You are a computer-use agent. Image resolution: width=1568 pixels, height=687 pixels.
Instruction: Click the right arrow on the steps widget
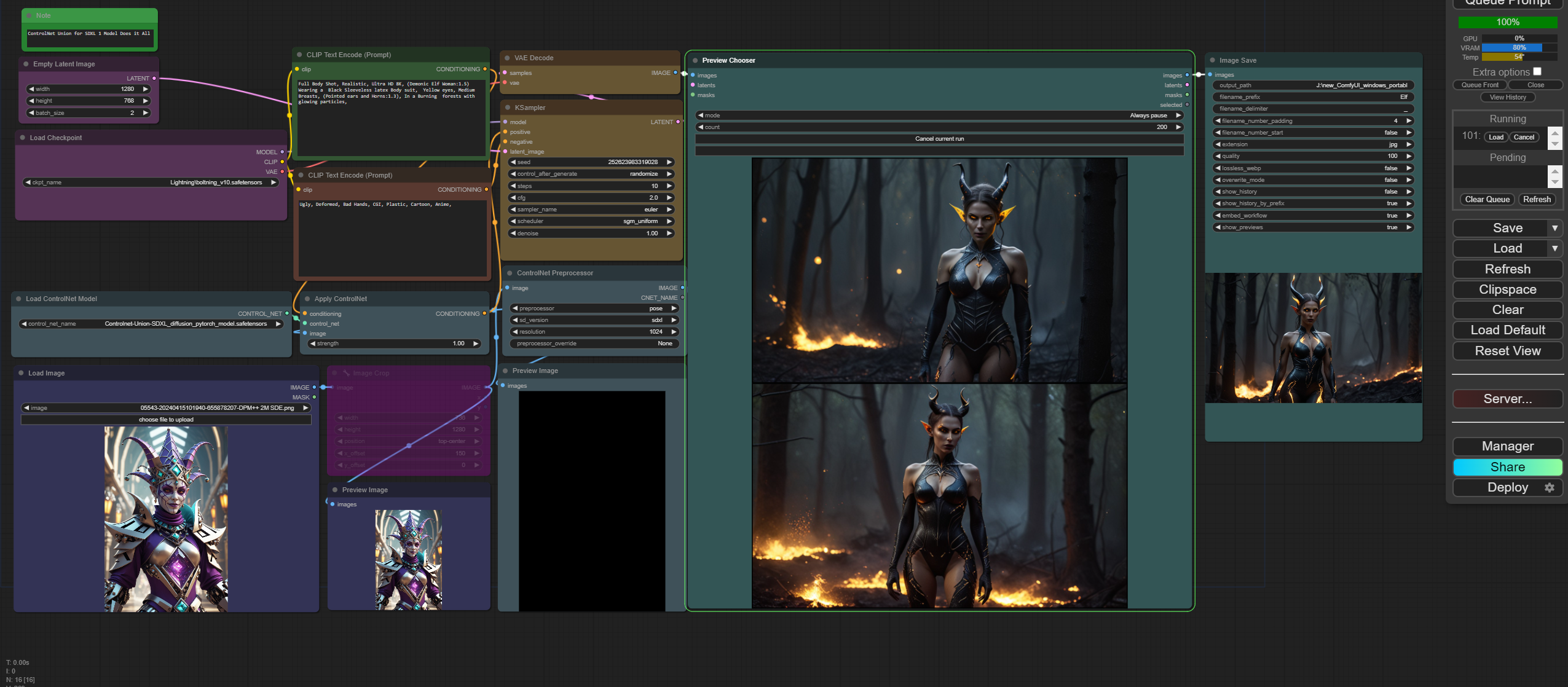tap(669, 186)
